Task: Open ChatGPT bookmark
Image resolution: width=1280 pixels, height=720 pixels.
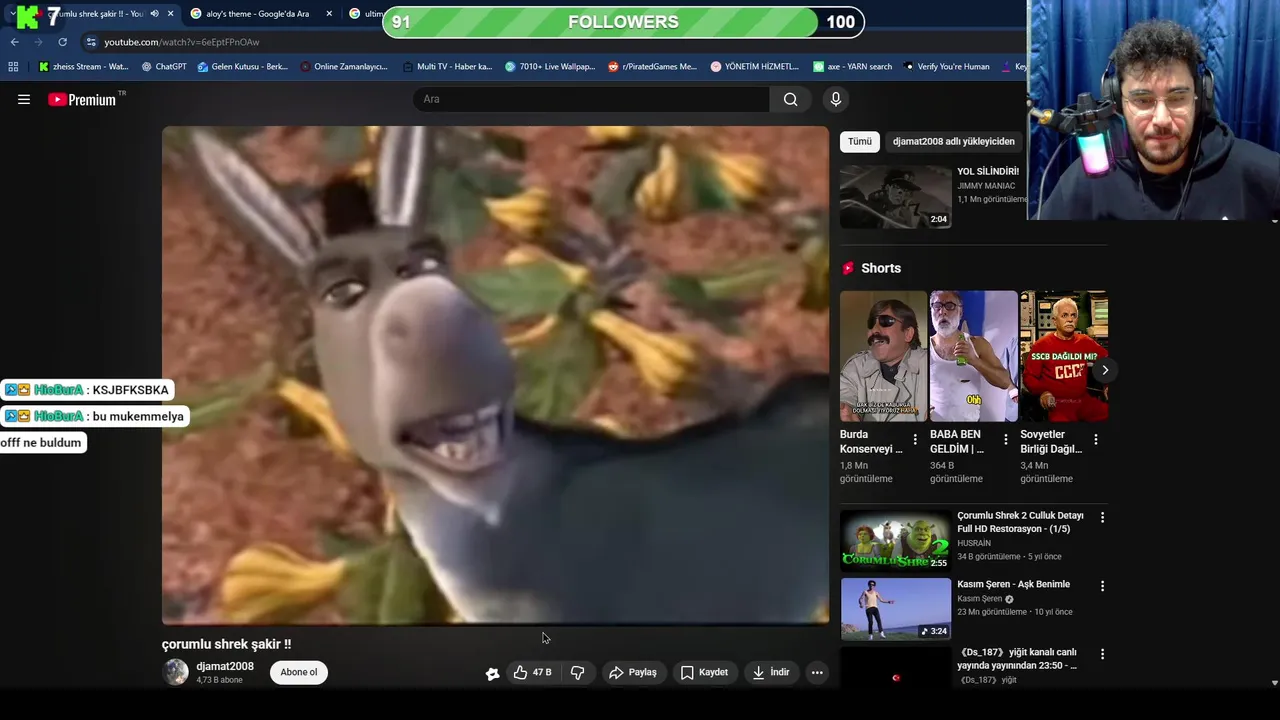Action: point(164,67)
